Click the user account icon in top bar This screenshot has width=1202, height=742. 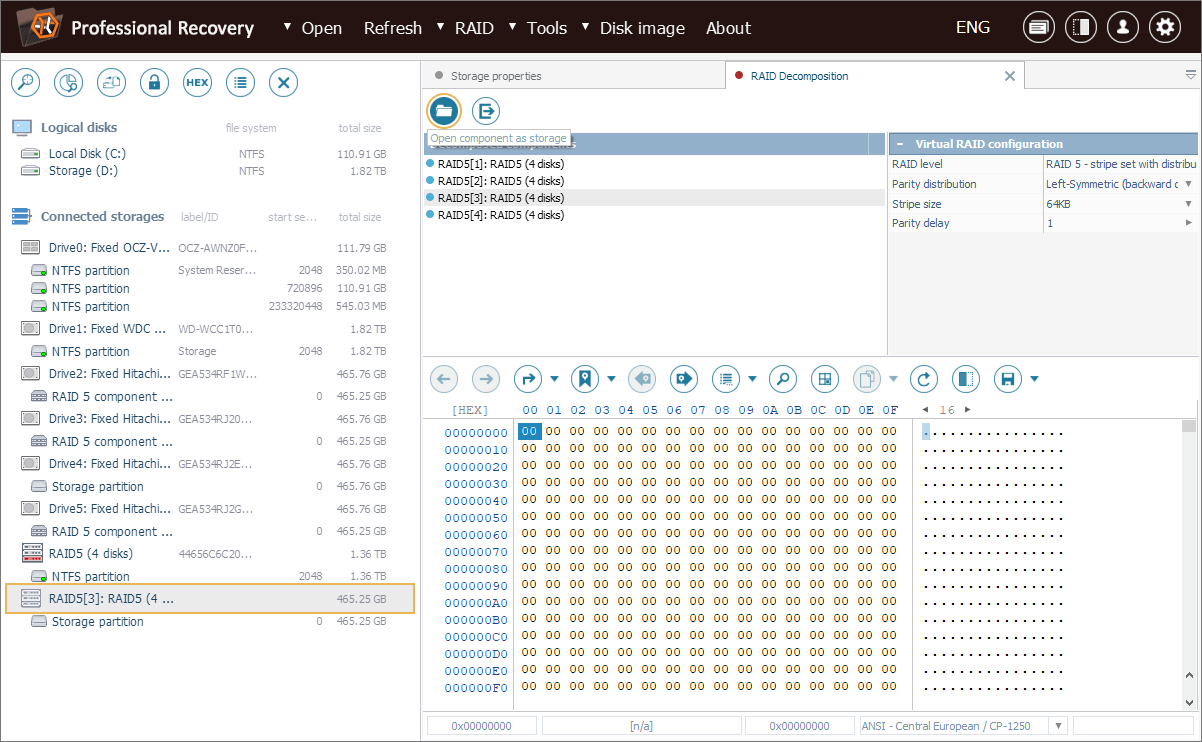point(1122,28)
